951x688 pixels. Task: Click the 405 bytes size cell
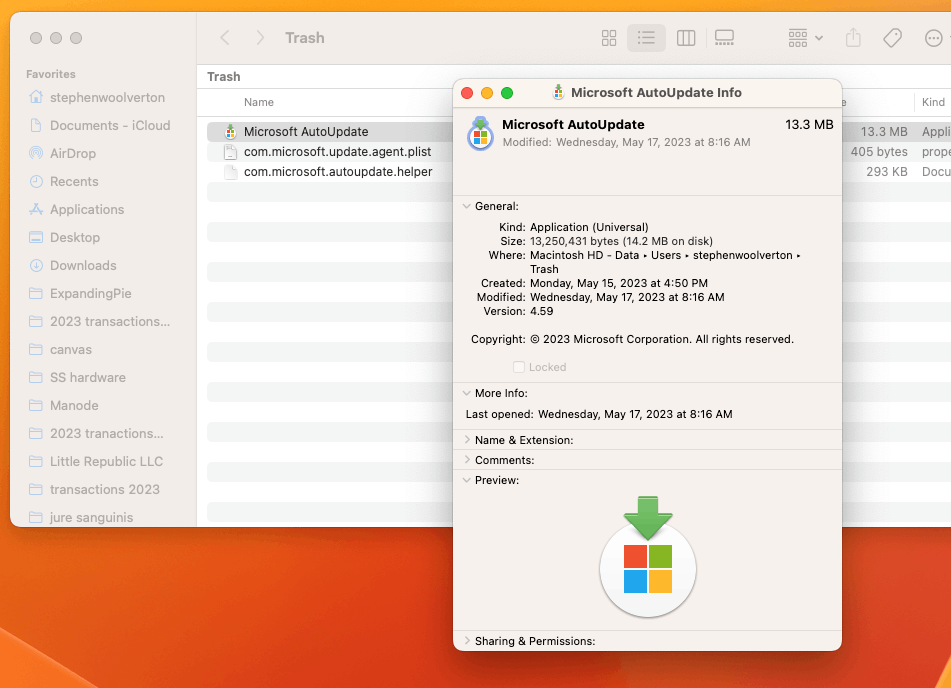pos(879,152)
